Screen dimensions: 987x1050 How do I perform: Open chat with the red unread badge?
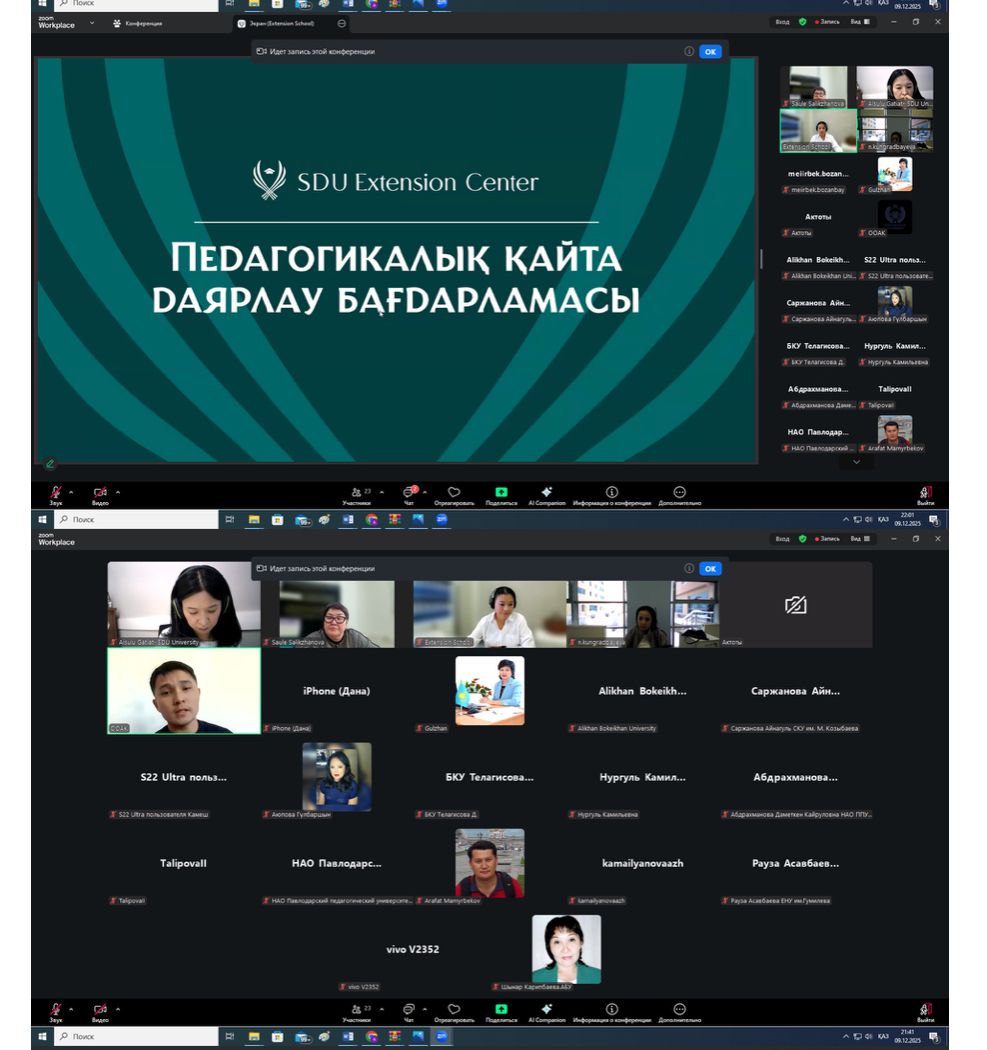409,493
